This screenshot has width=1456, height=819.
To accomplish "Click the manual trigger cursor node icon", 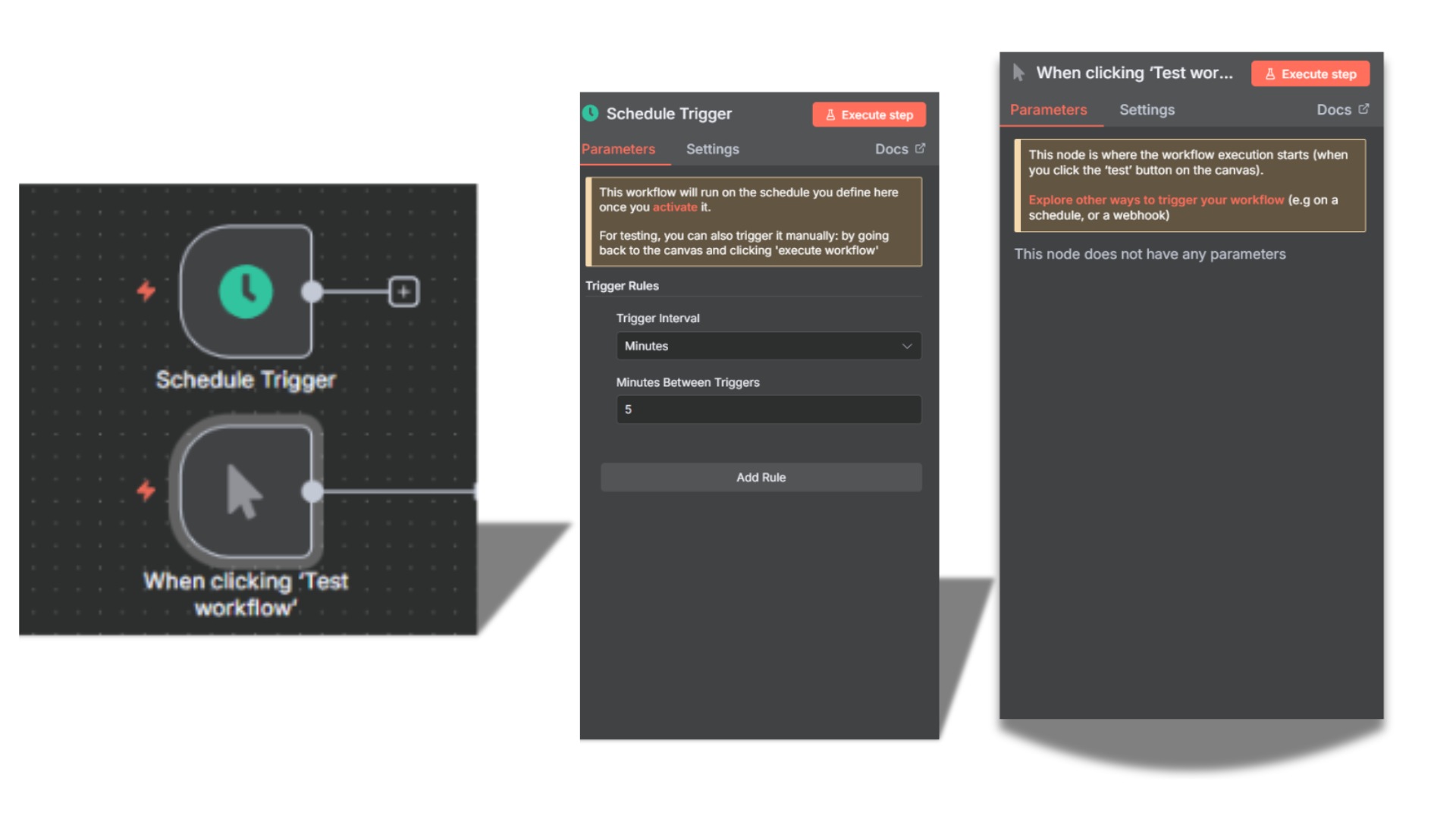I will pyautogui.click(x=244, y=491).
